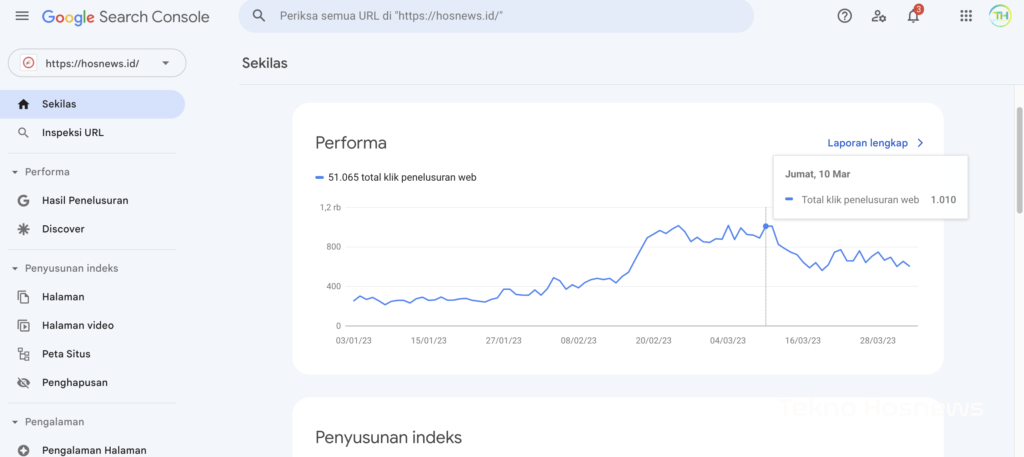
Task: Click the TH account avatar
Action: (1000, 16)
